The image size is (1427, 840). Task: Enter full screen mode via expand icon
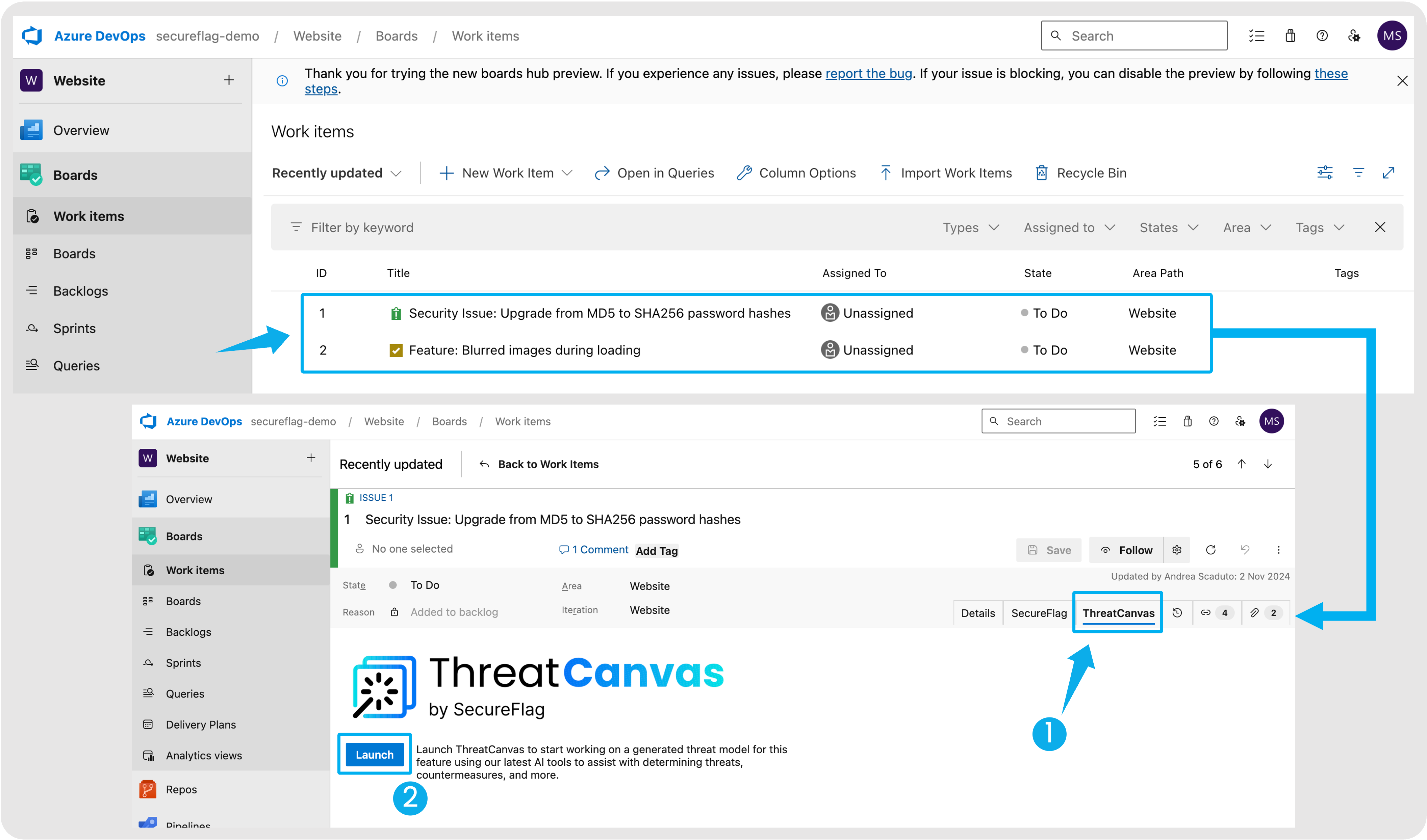1388,173
